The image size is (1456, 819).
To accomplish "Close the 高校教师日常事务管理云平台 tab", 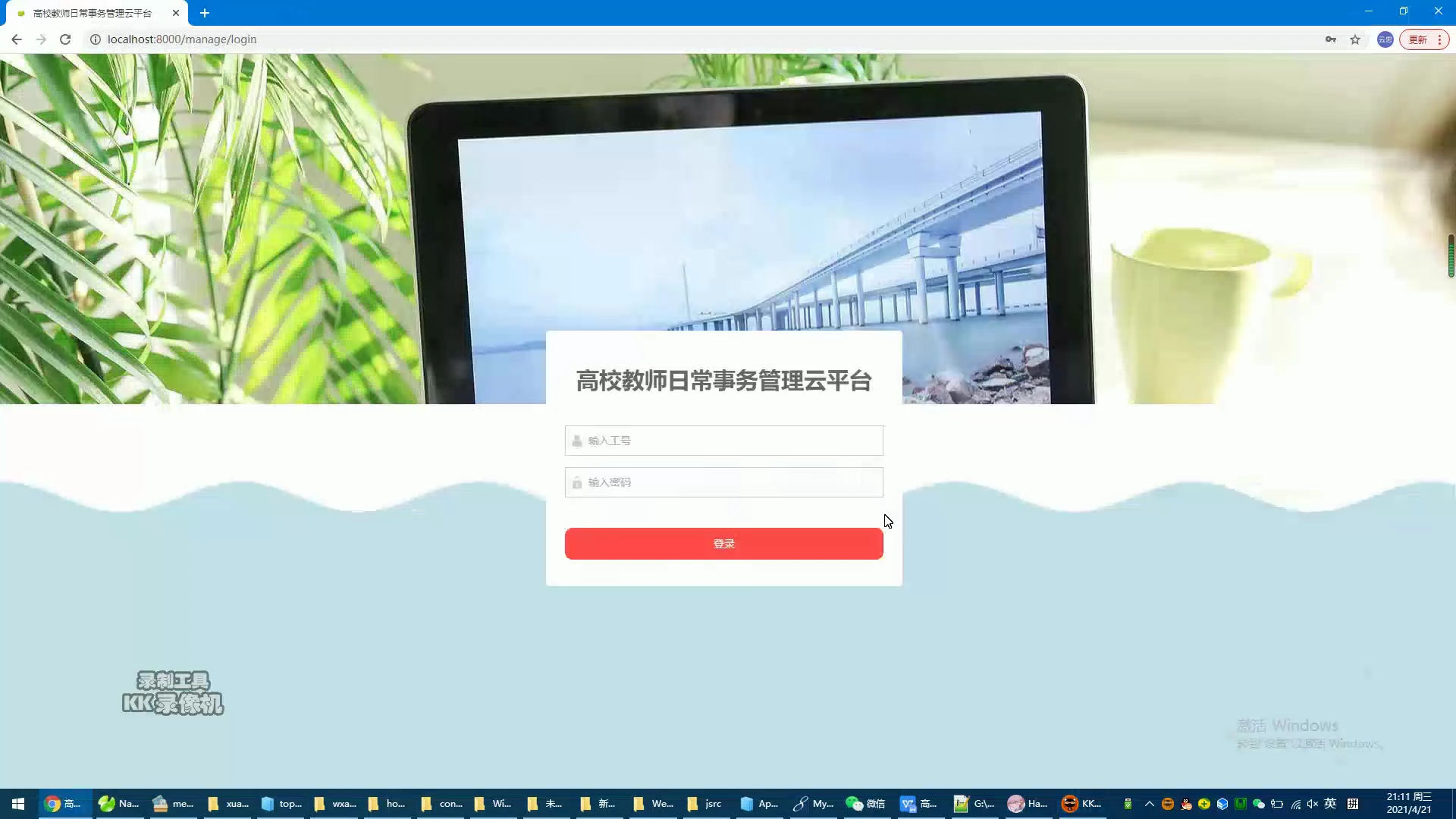I will click(176, 13).
